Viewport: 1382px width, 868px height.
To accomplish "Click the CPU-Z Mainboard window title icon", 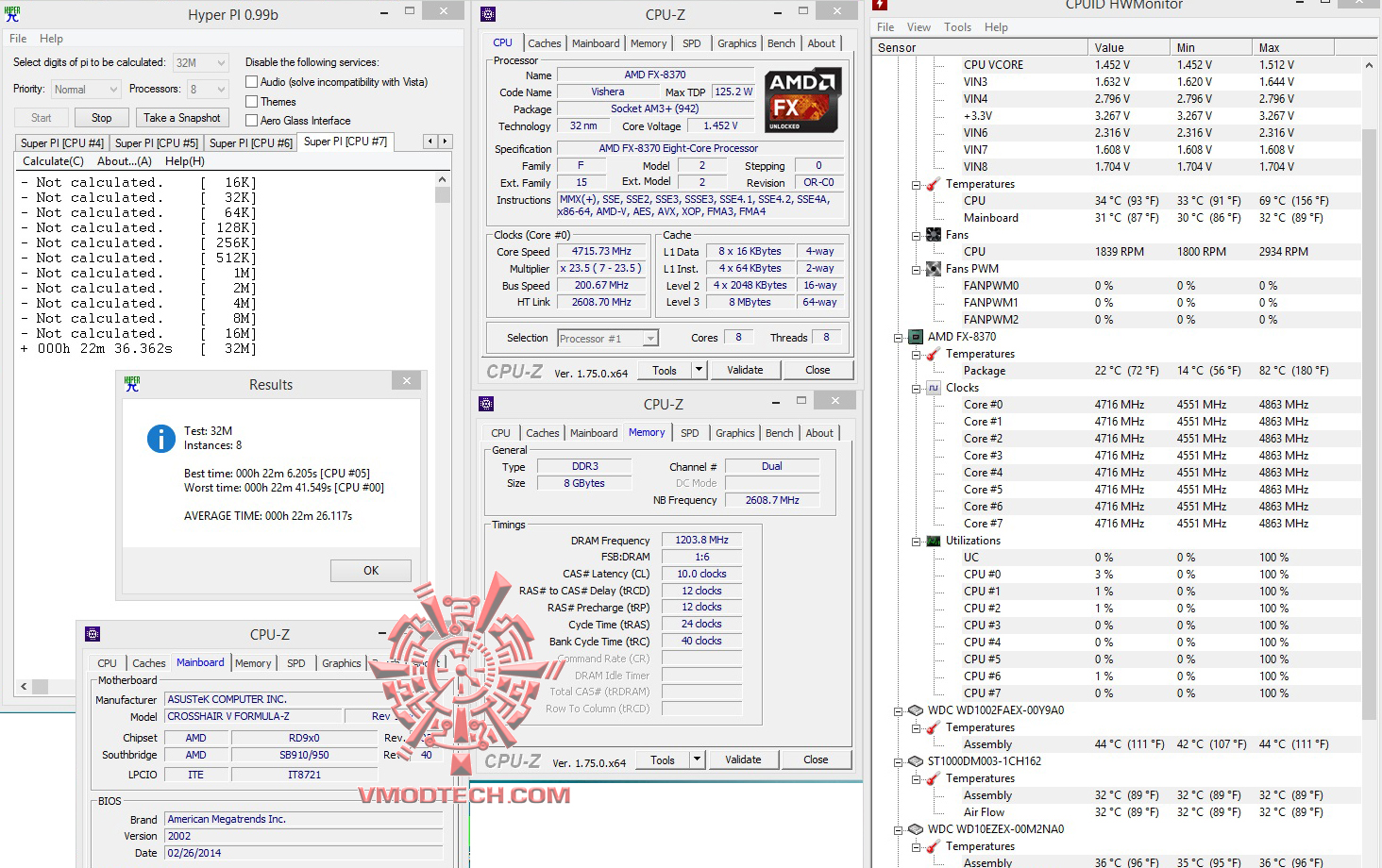I will (92, 634).
